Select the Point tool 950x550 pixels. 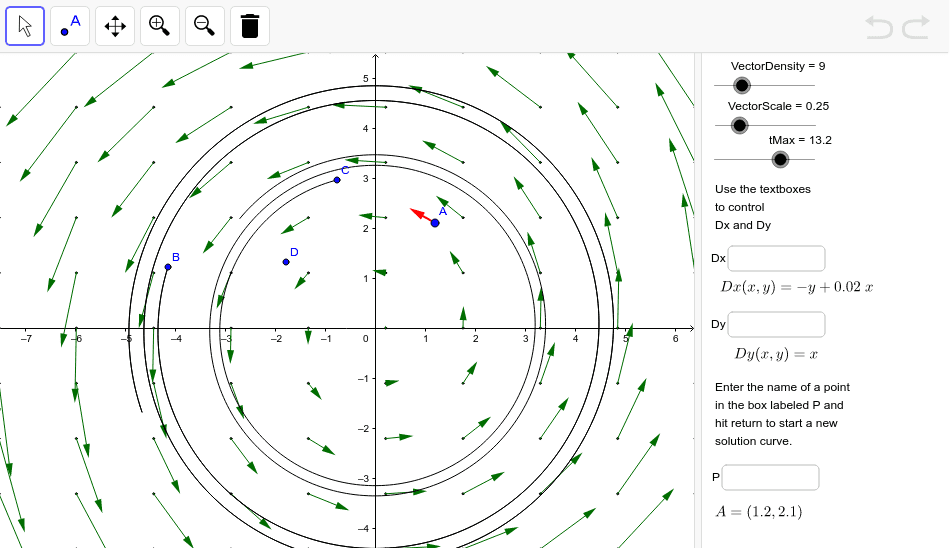click(70, 26)
